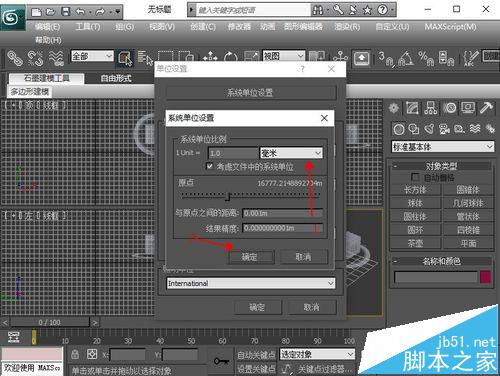Open quick access toolbar customize dropdown arrow
Screen dimensions: 500x376
point(118,12)
